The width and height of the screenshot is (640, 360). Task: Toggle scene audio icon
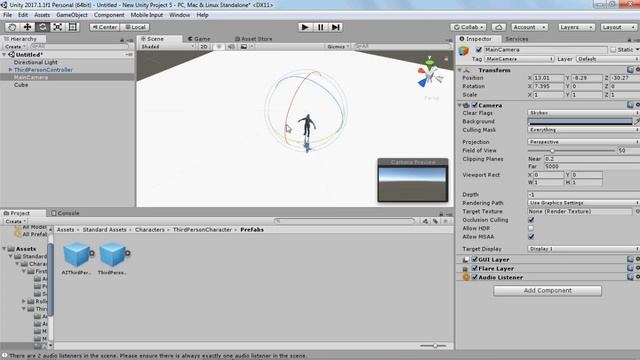click(x=231, y=47)
